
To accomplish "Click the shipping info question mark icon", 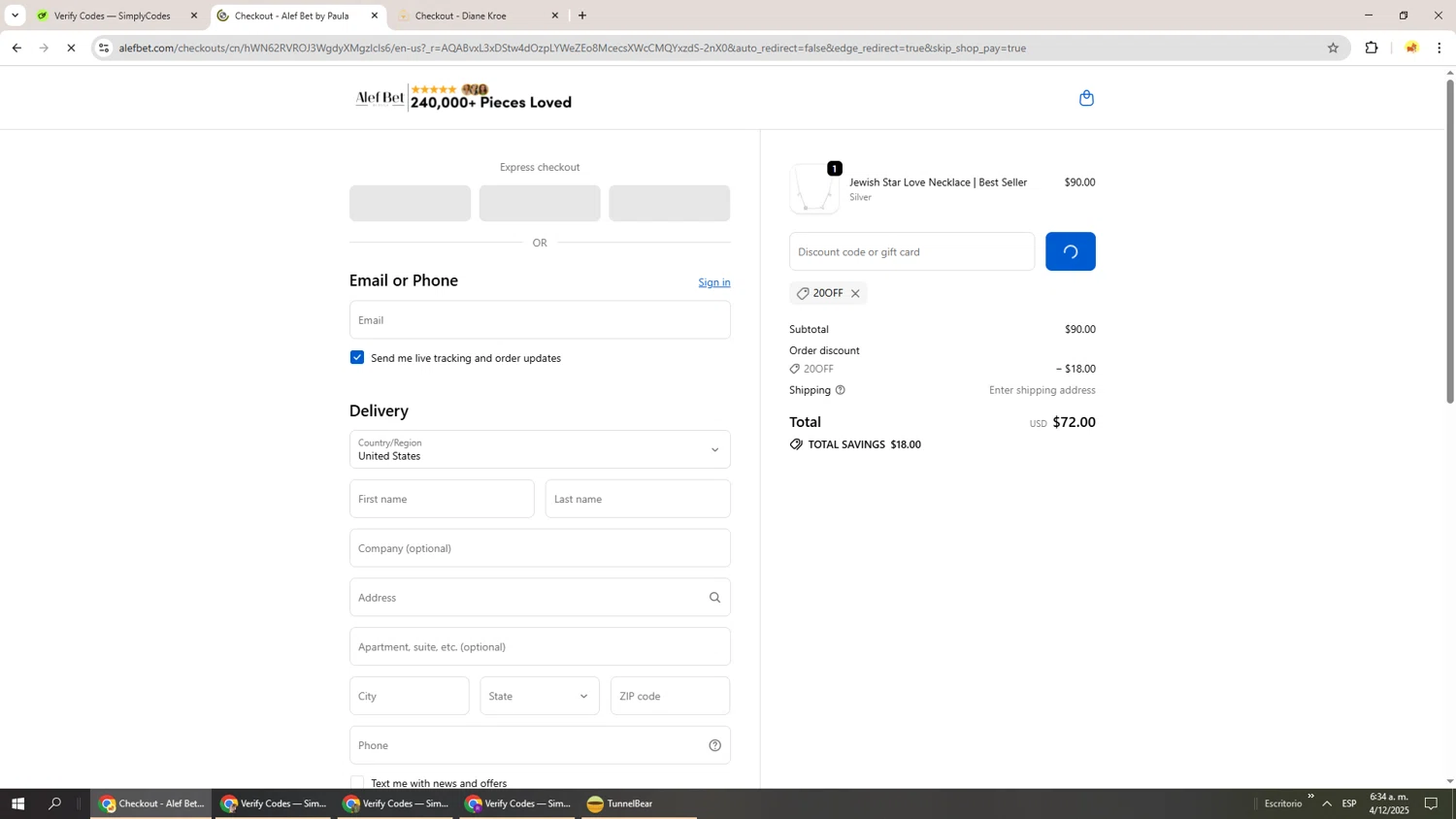I will [841, 390].
